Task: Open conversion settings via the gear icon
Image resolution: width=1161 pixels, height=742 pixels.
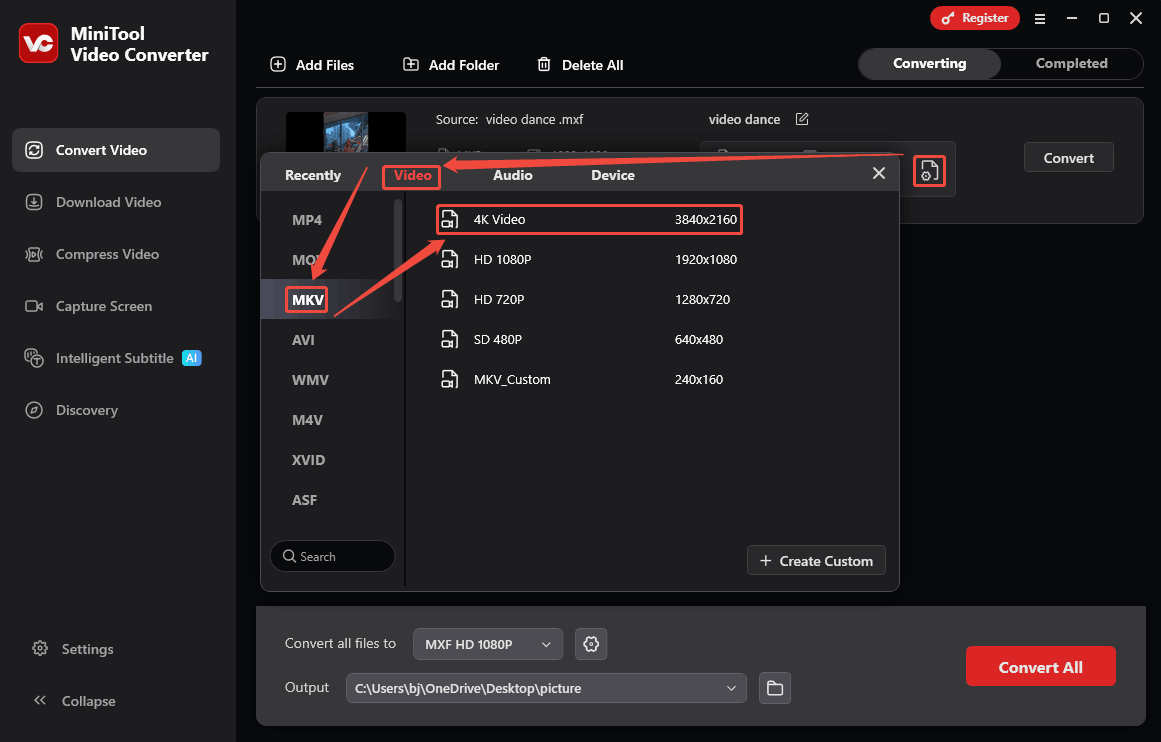Action: click(590, 644)
